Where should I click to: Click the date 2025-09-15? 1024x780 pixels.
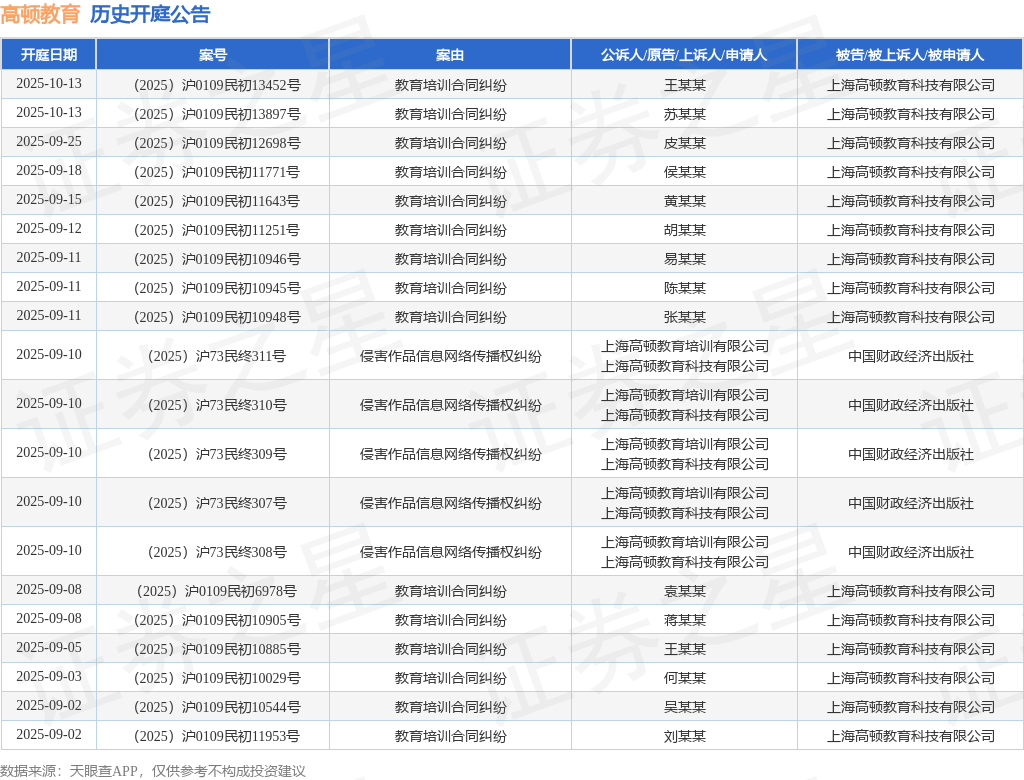click(49, 199)
